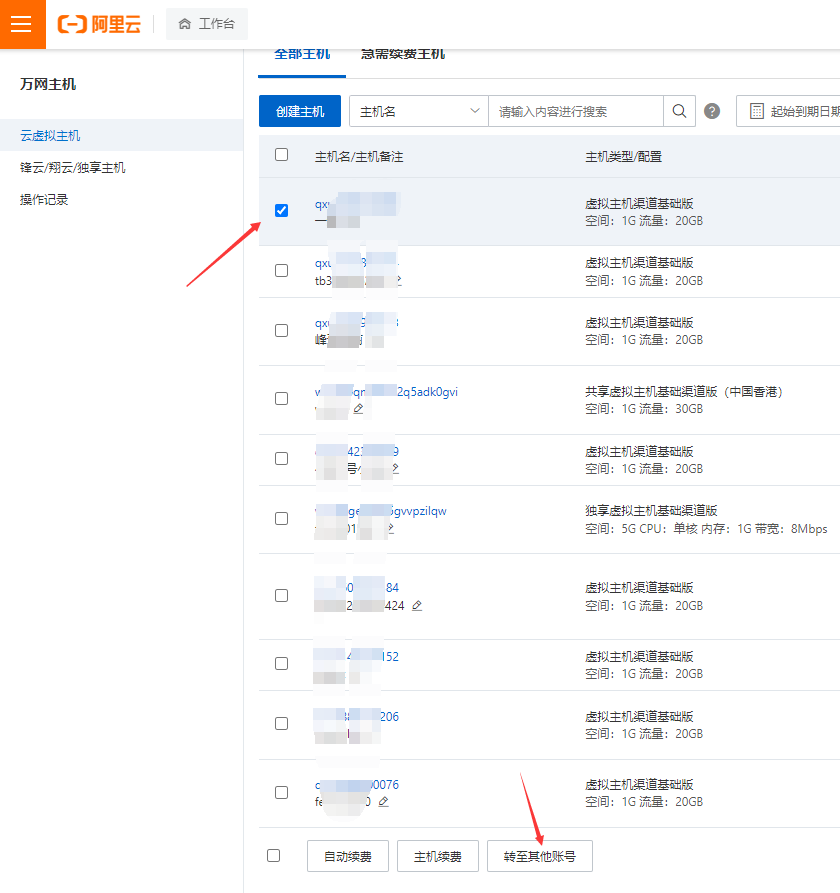The height and width of the screenshot is (893, 840).
Task: Open the 主机名 search type dropdown
Action: tap(418, 111)
